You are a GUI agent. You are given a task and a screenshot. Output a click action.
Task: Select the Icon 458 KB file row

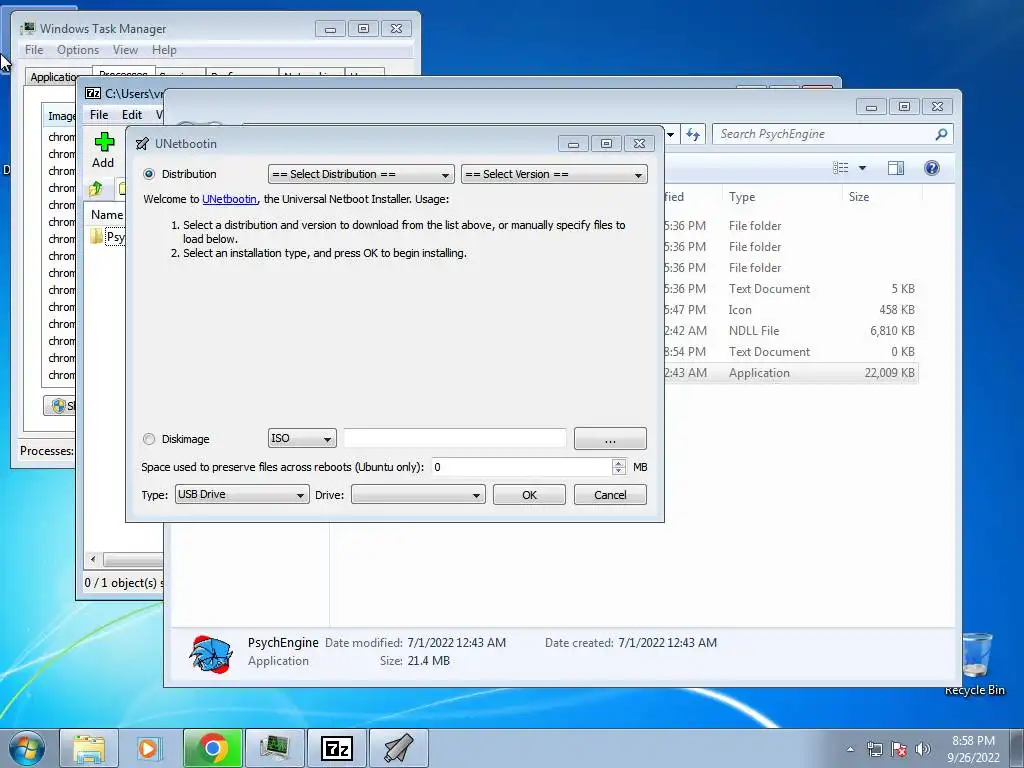coord(790,310)
